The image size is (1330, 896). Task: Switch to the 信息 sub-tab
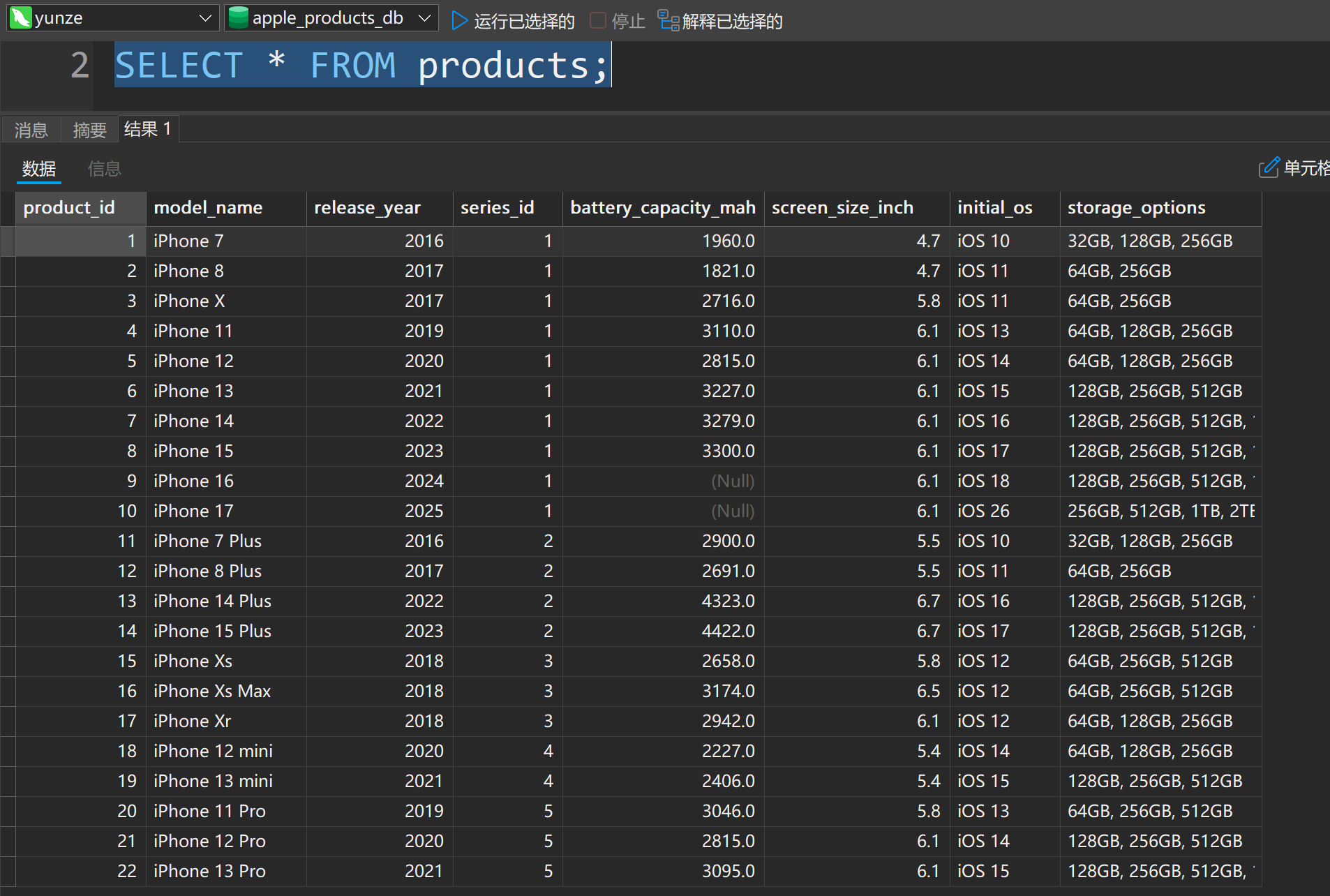coord(105,169)
